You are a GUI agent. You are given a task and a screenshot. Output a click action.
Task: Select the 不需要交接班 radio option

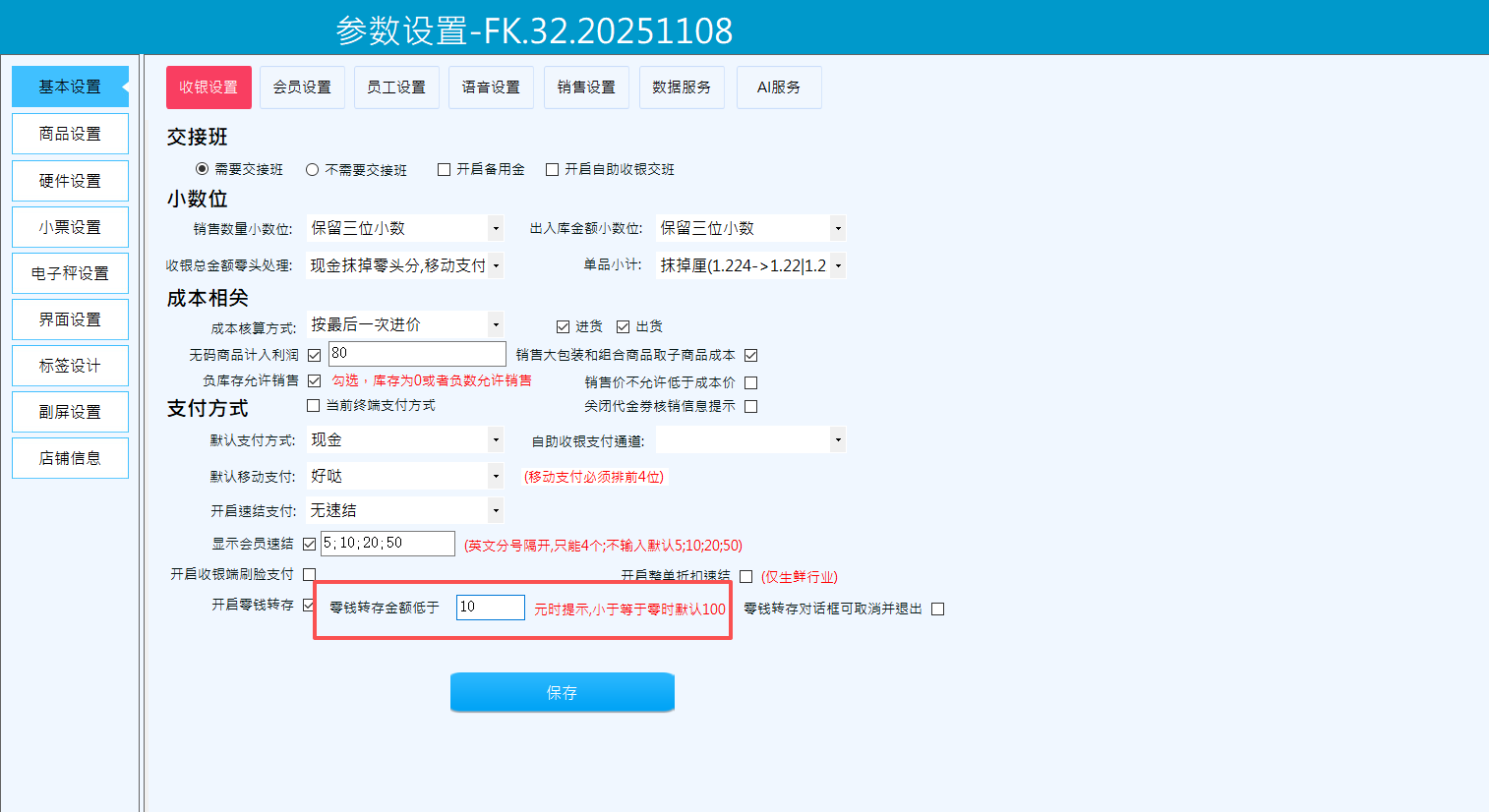313,170
